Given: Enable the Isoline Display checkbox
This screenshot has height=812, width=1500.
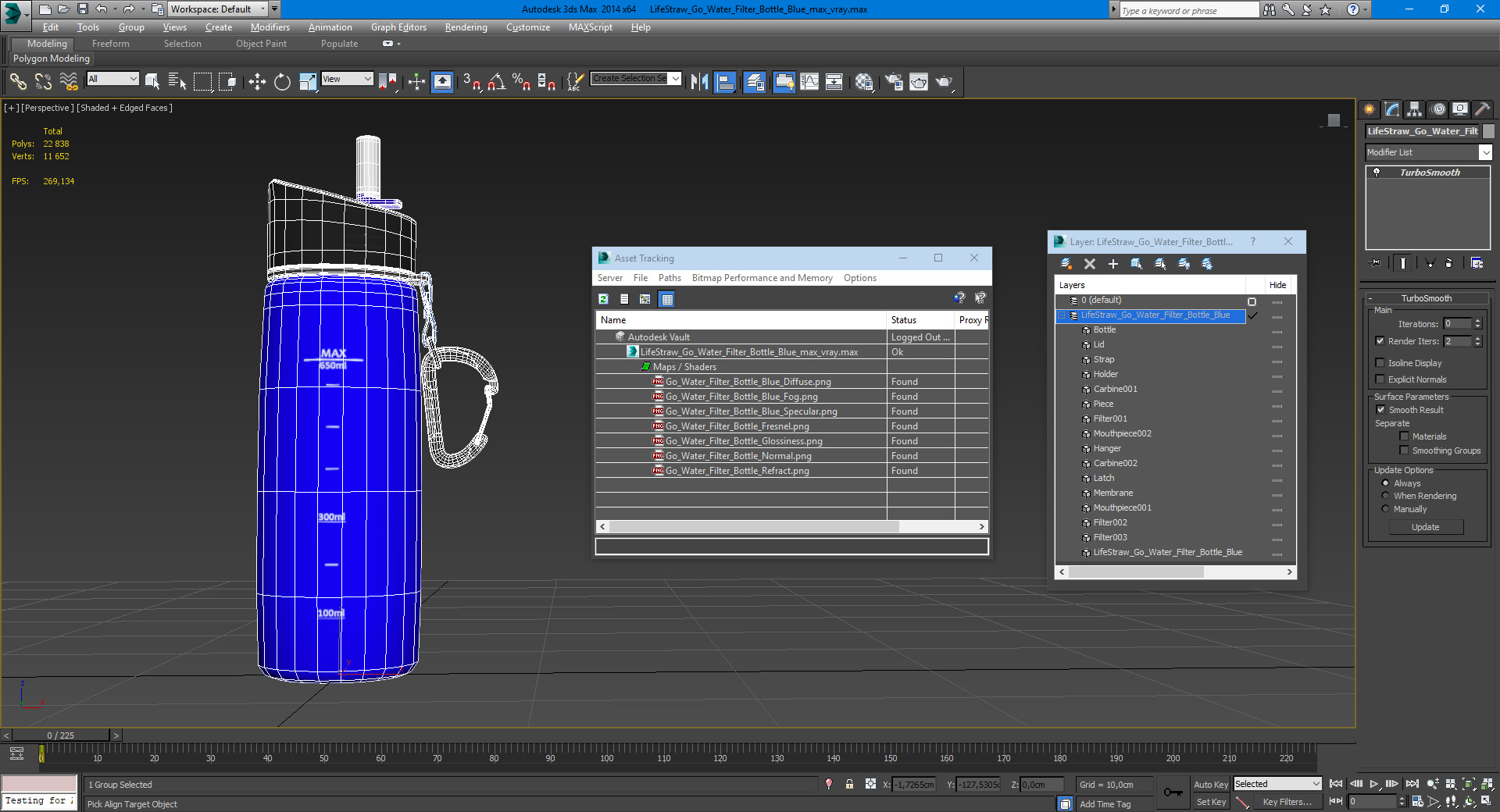Looking at the screenshot, I should click(x=1380, y=363).
